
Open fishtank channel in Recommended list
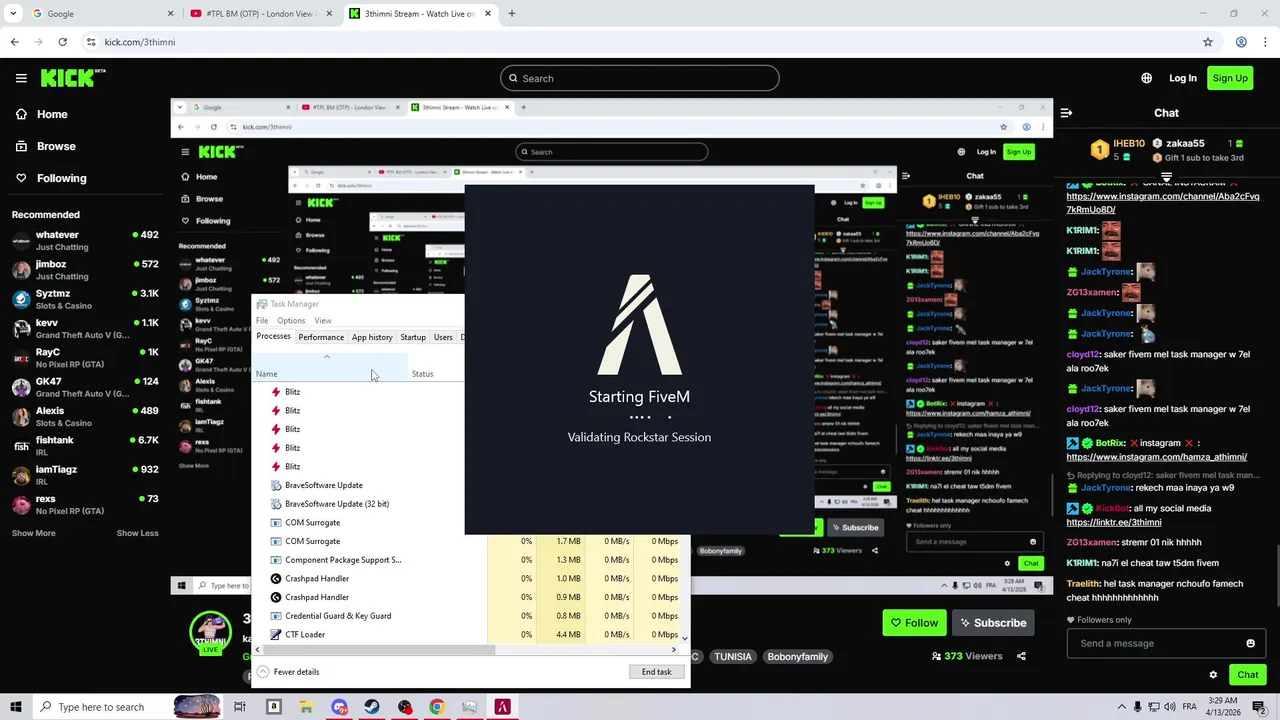tap(84, 446)
